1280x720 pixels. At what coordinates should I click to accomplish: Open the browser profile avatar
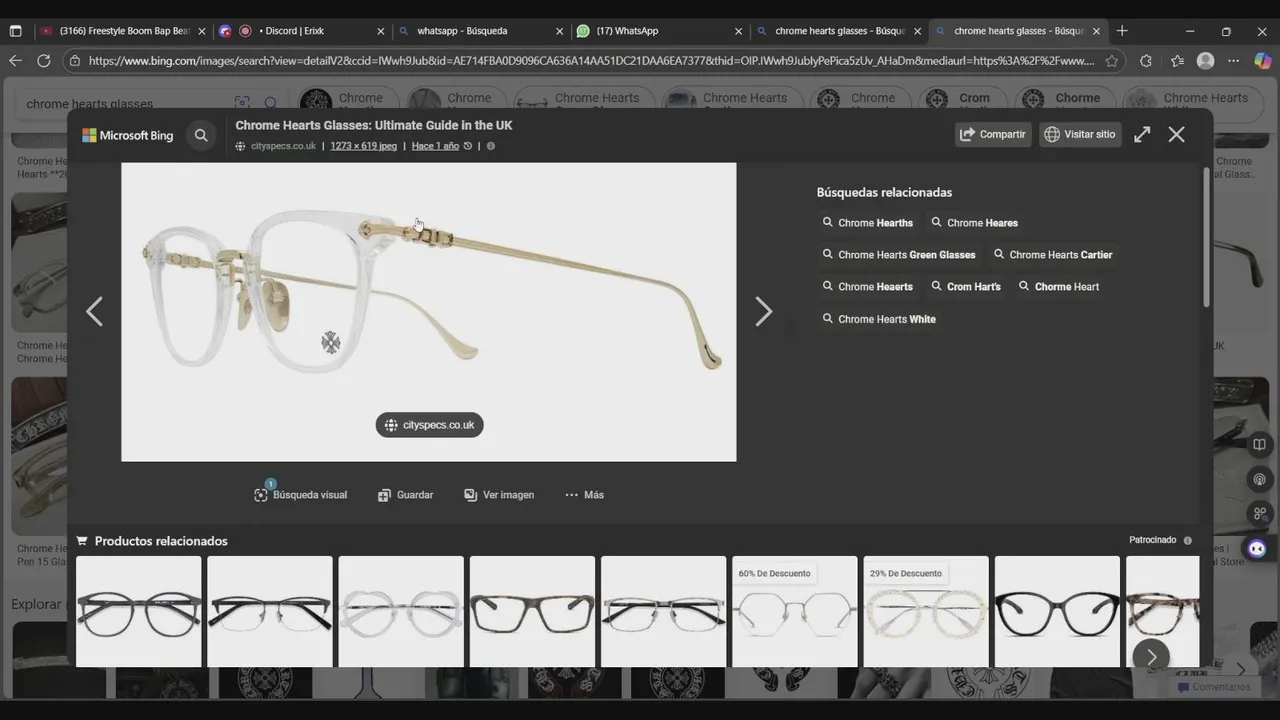[x=1206, y=61]
